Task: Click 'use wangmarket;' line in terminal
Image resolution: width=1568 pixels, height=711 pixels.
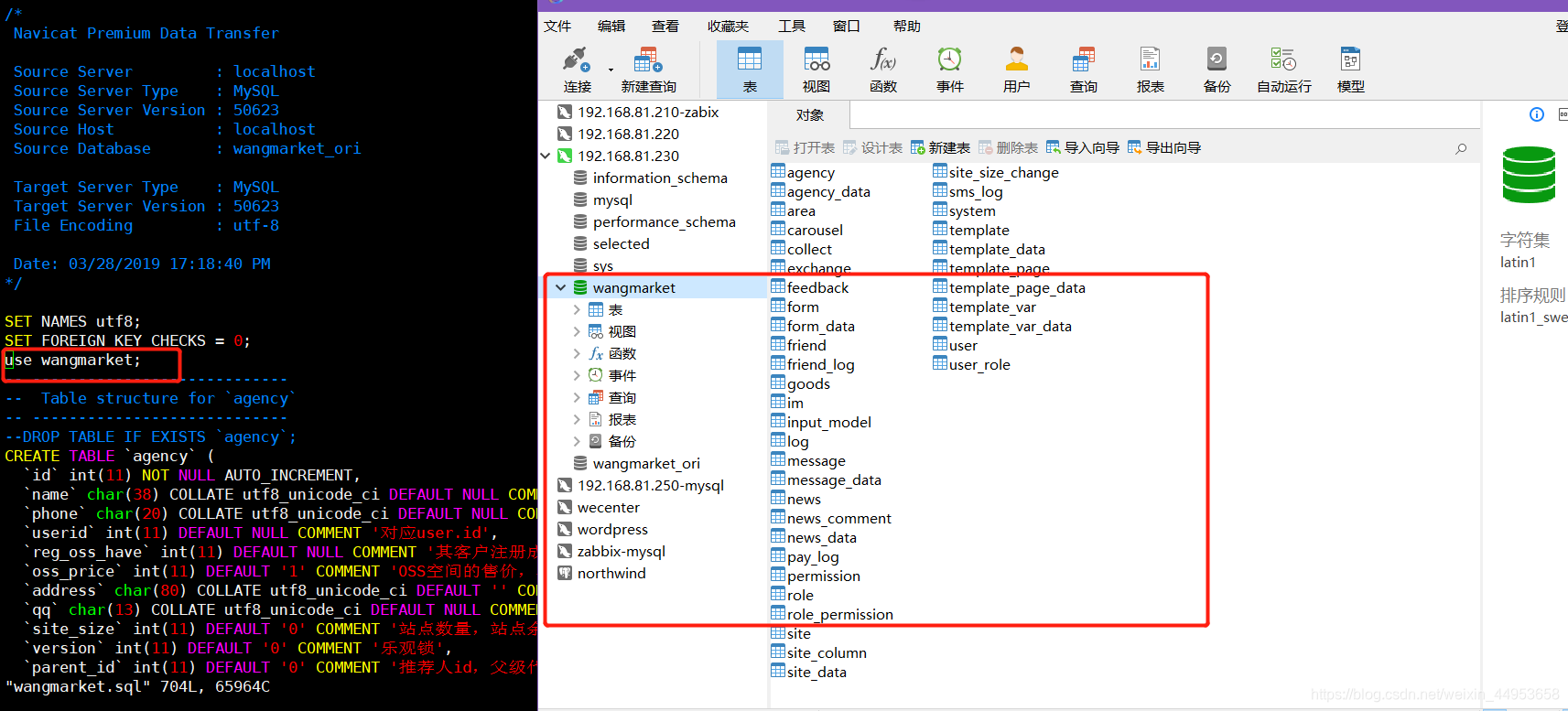Action: click(72, 360)
